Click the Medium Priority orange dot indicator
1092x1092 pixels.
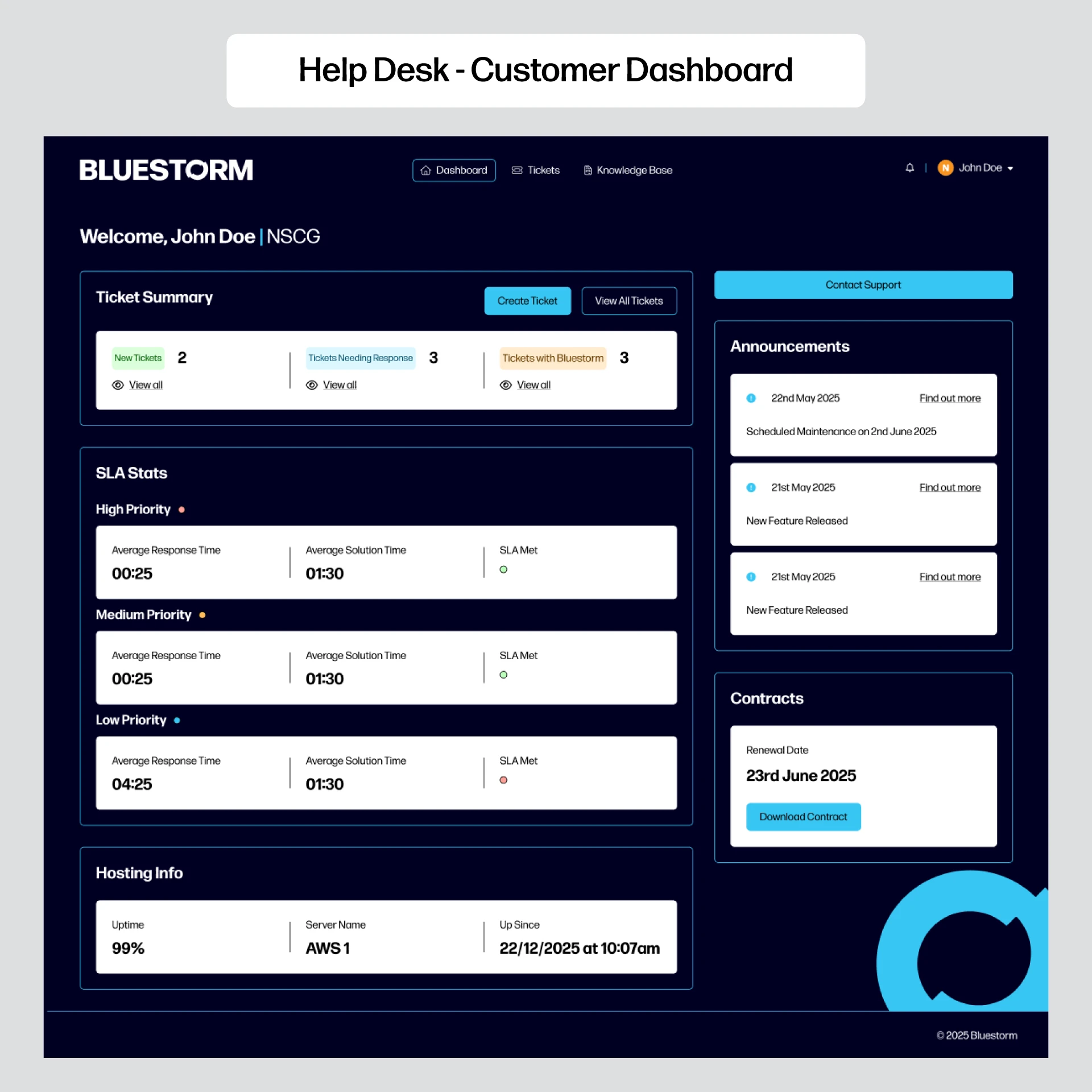point(202,615)
